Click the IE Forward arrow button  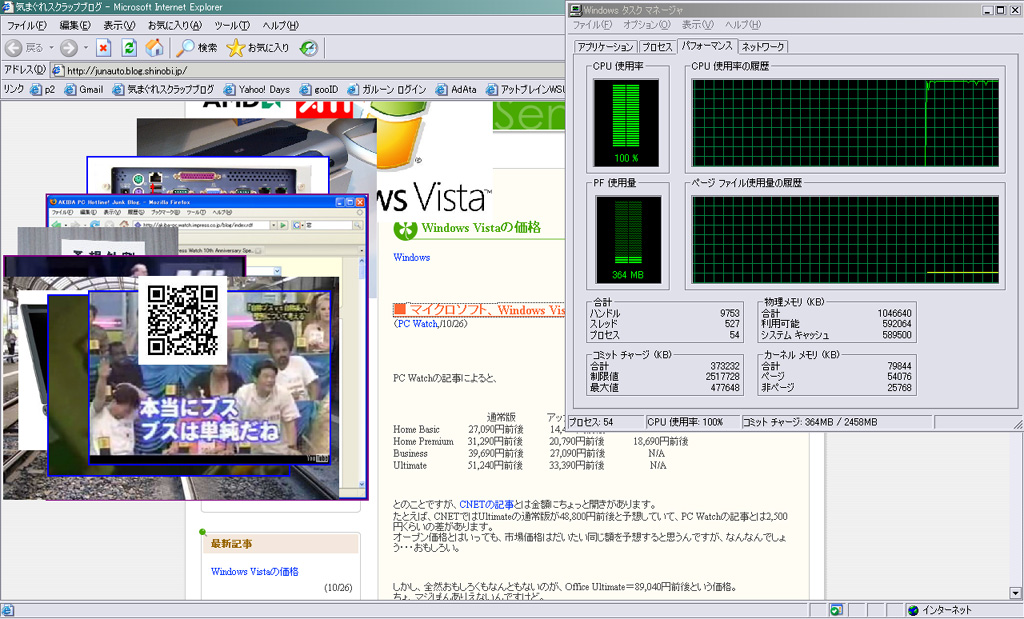point(69,48)
